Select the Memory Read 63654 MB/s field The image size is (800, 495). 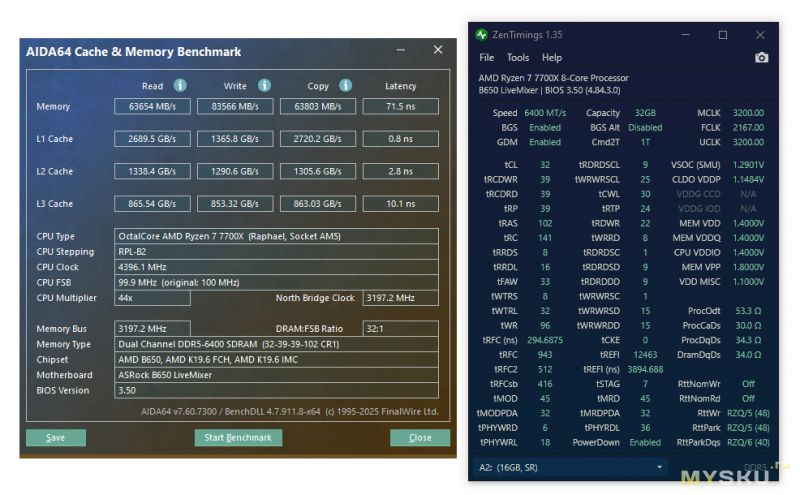click(x=152, y=106)
